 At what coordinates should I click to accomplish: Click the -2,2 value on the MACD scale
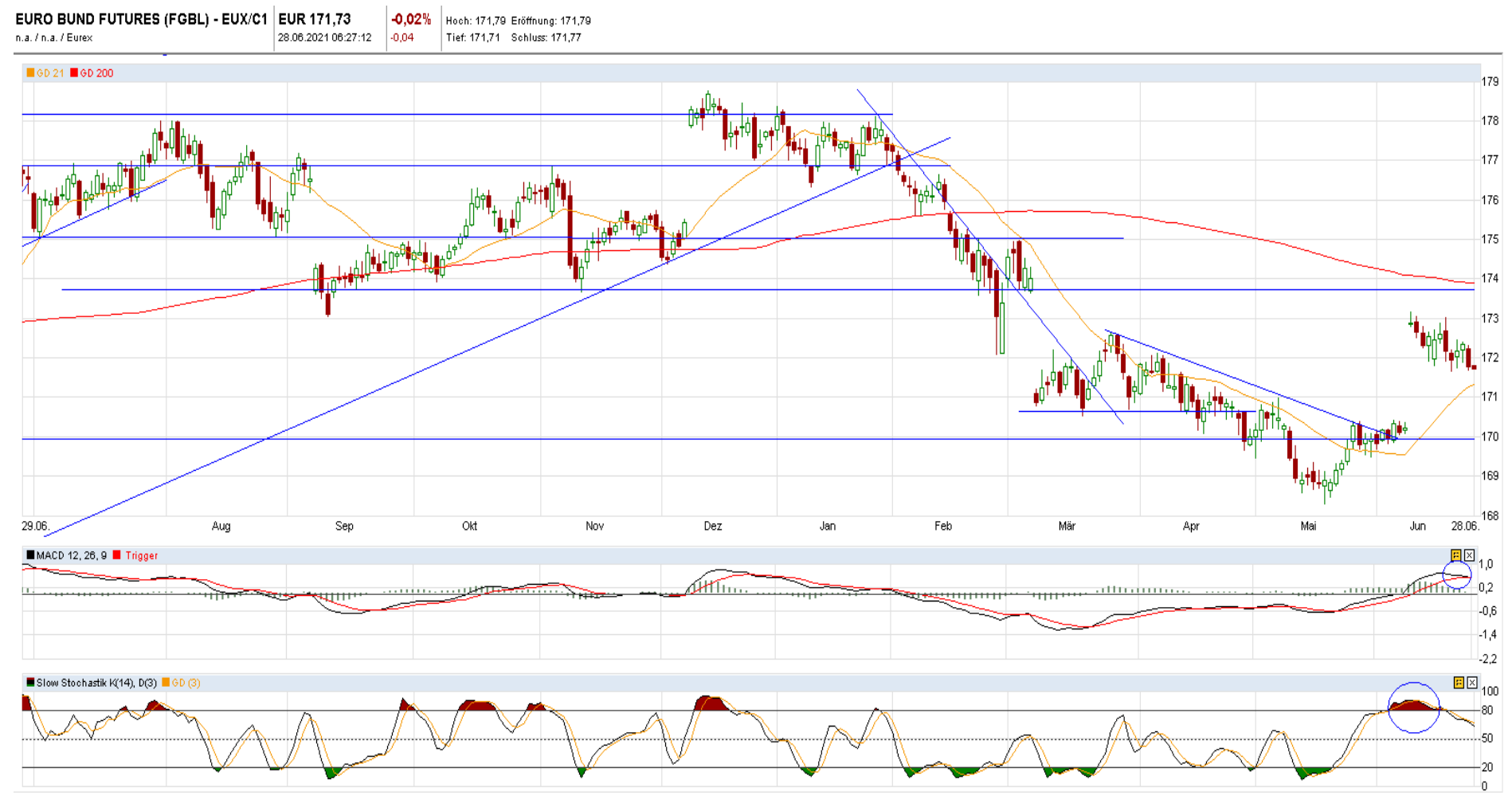point(1487,659)
